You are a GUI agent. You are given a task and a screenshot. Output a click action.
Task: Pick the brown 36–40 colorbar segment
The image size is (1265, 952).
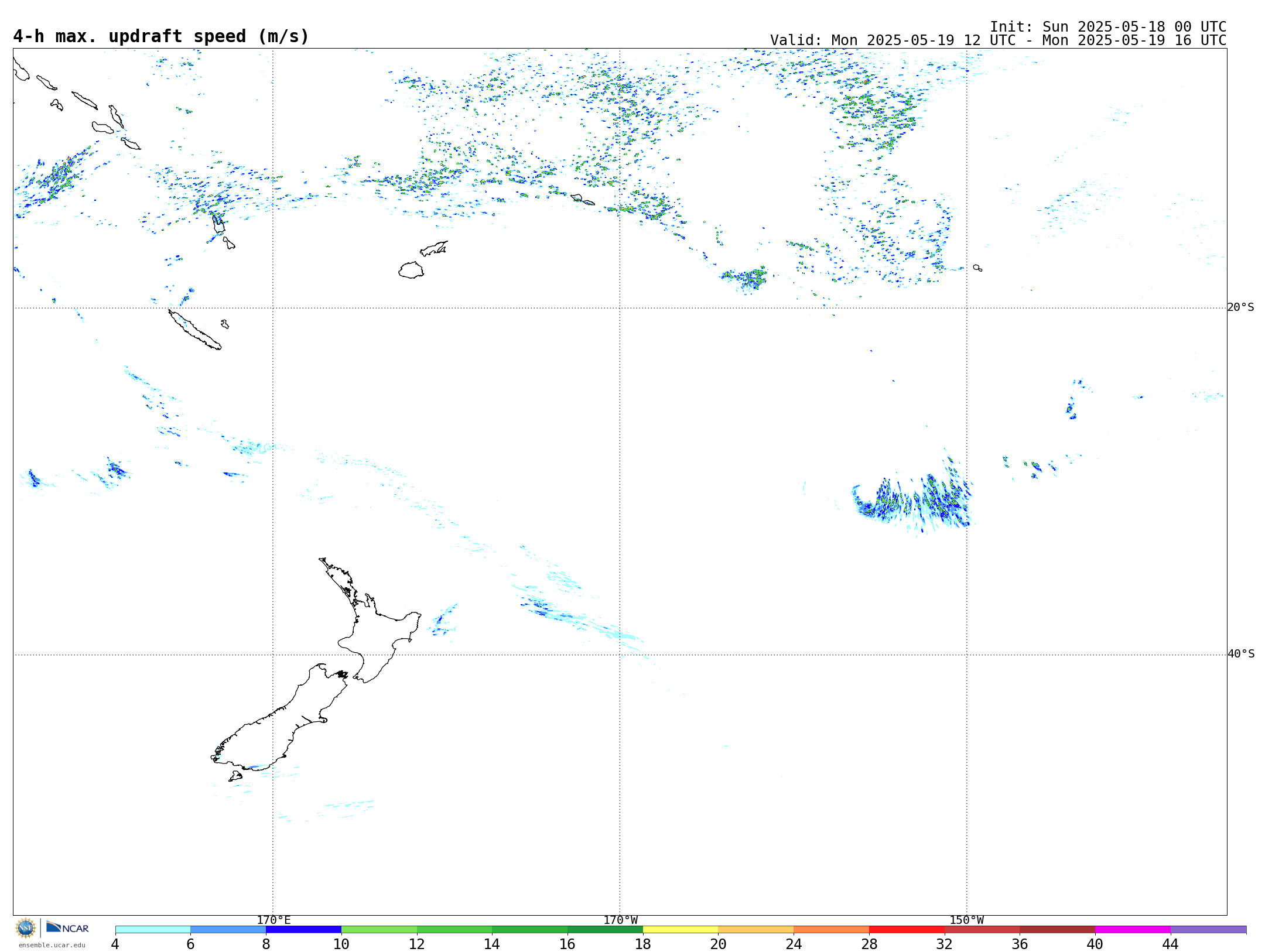click(1057, 930)
